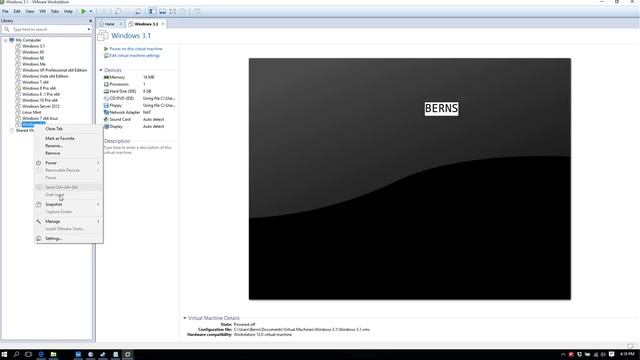Click the VM preview screen thumbnail
Screen dimensions: 640x360
tap(410, 179)
